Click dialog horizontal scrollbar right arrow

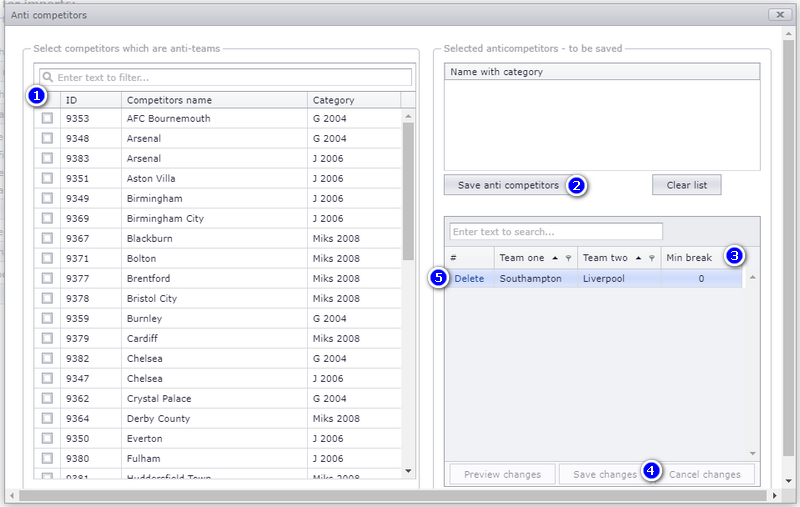pos(774,495)
